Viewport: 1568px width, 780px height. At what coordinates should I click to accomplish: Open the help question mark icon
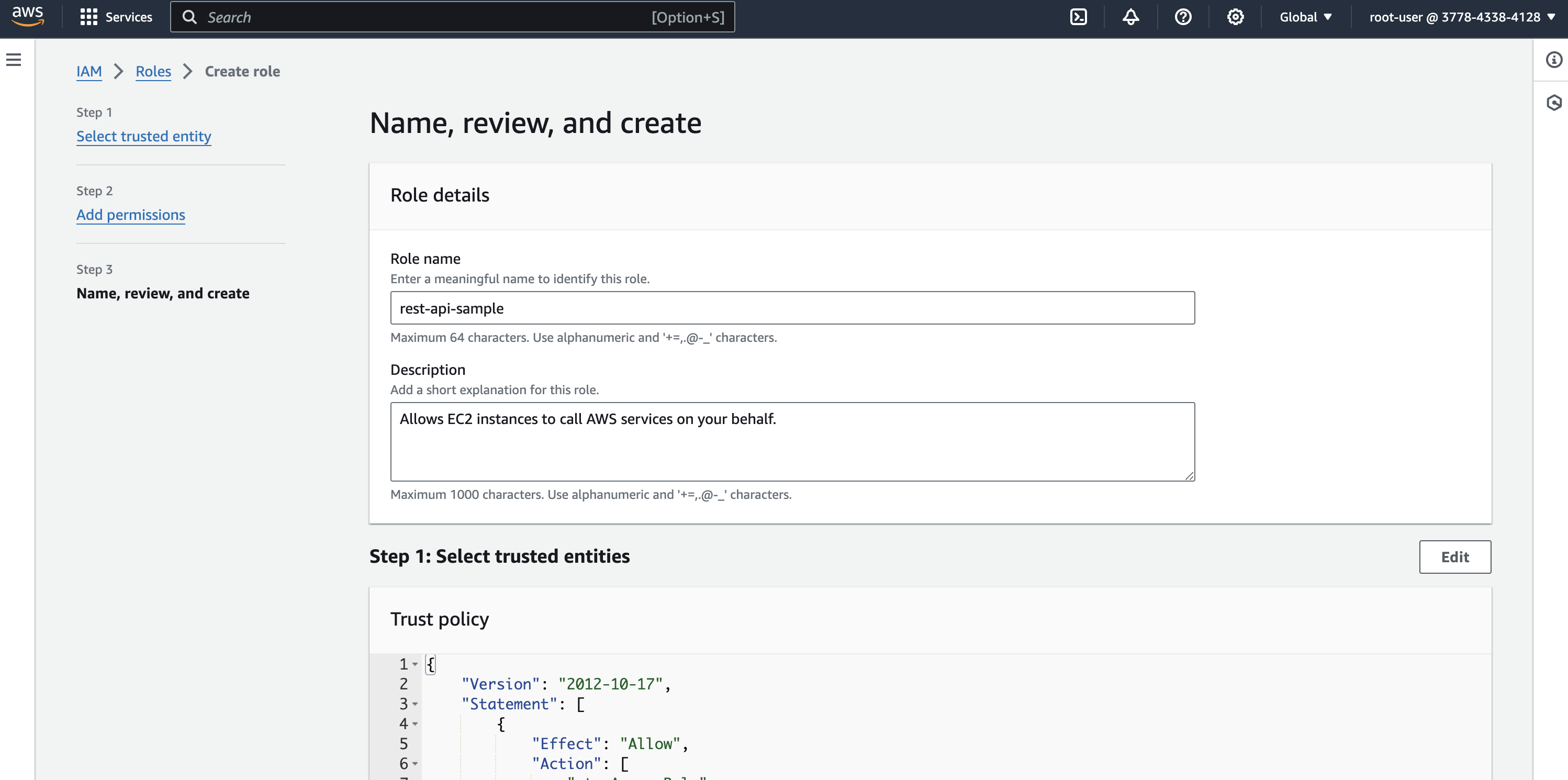(x=1183, y=17)
